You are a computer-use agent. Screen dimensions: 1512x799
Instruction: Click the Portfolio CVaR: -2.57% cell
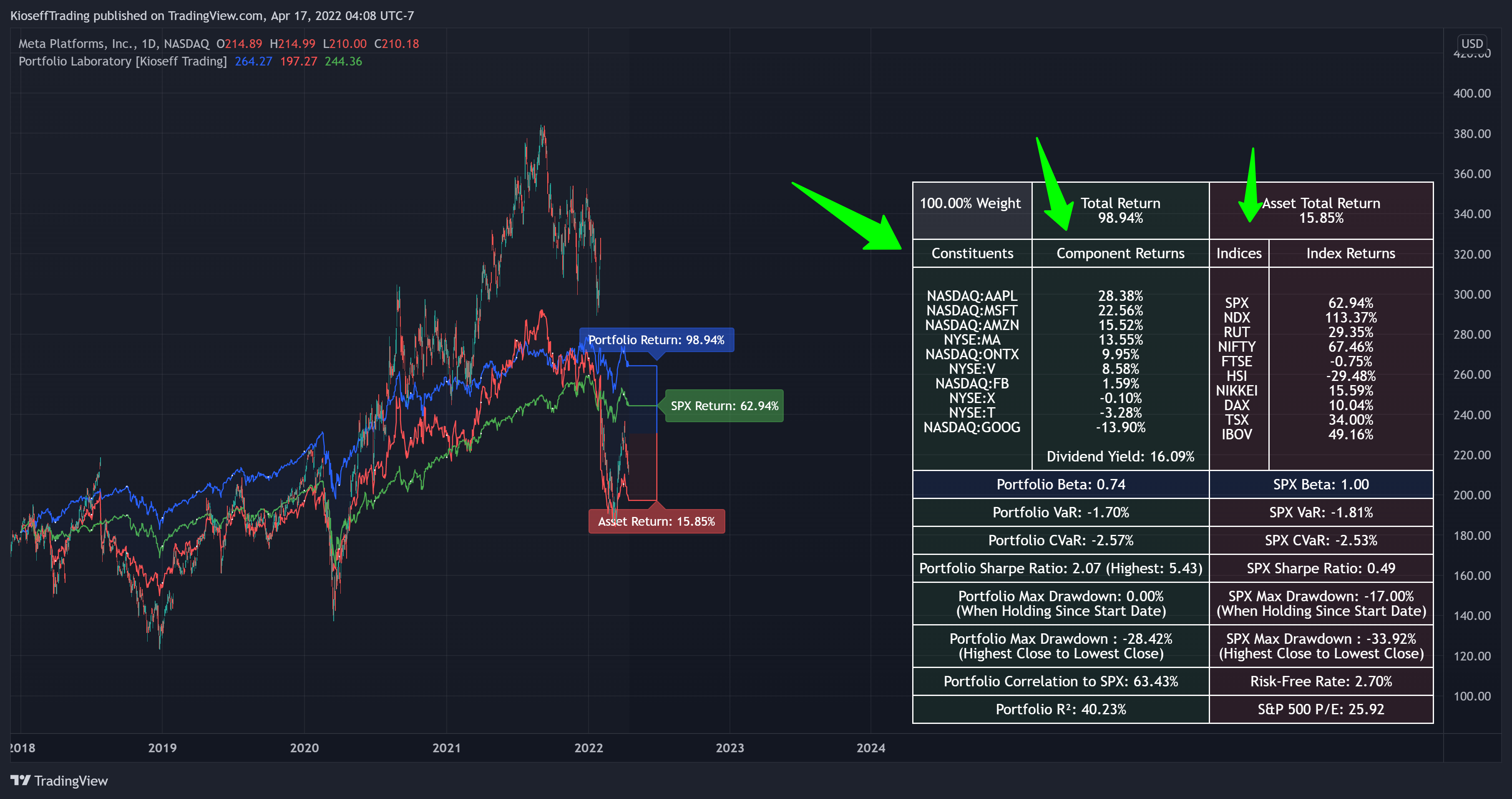(x=1061, y=540)
